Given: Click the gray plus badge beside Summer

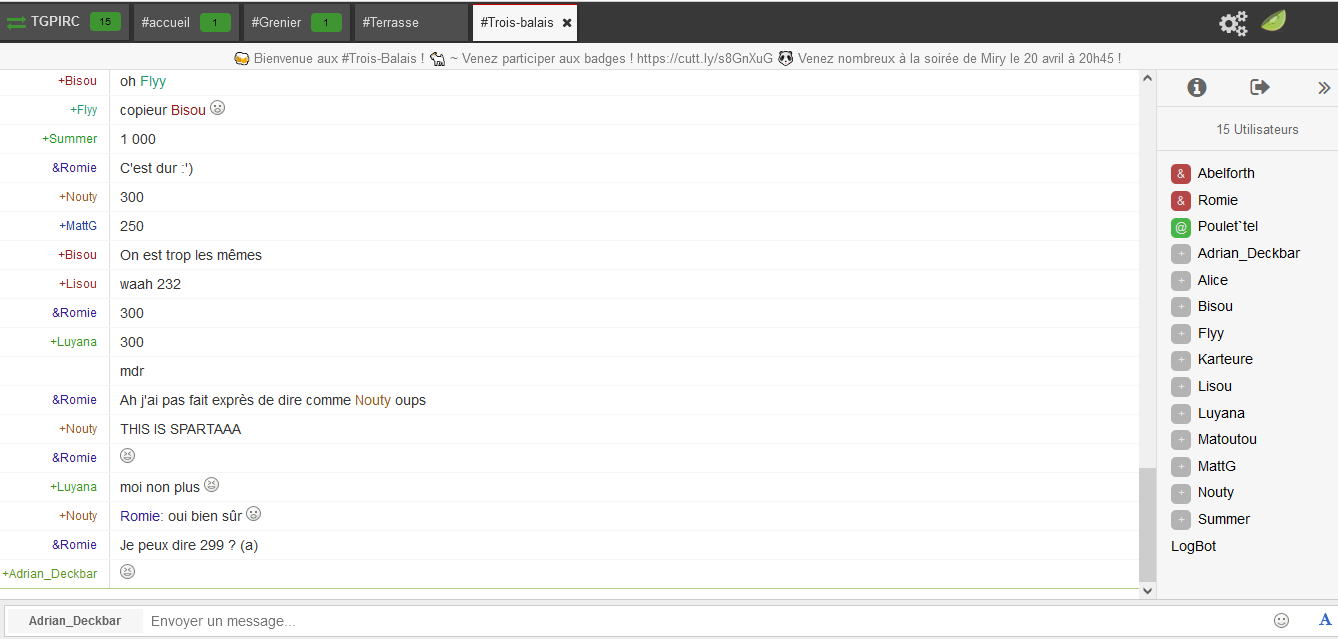Looking at the screenshot, I should (x=1181, y=519).
